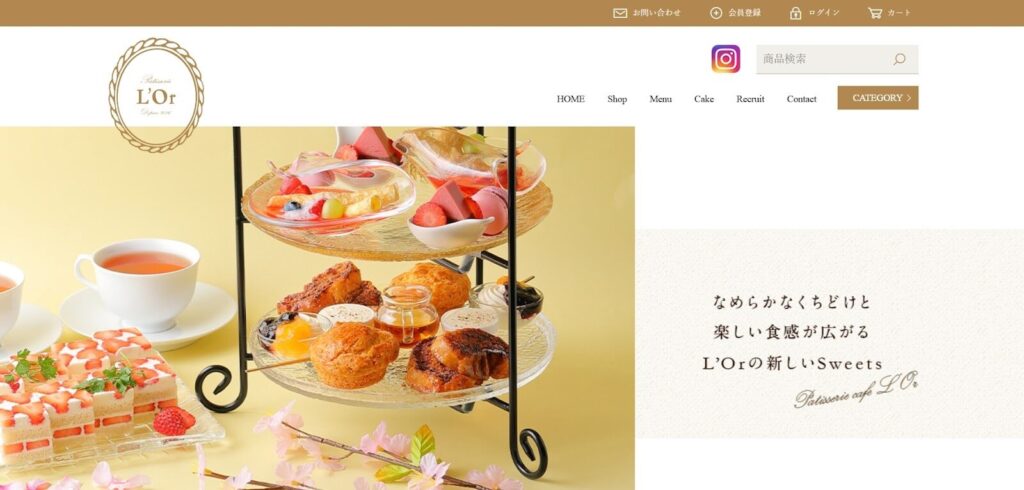Click the 会員登録 text link
This screenshot has width=1024, height=490.
pos(744,13)
